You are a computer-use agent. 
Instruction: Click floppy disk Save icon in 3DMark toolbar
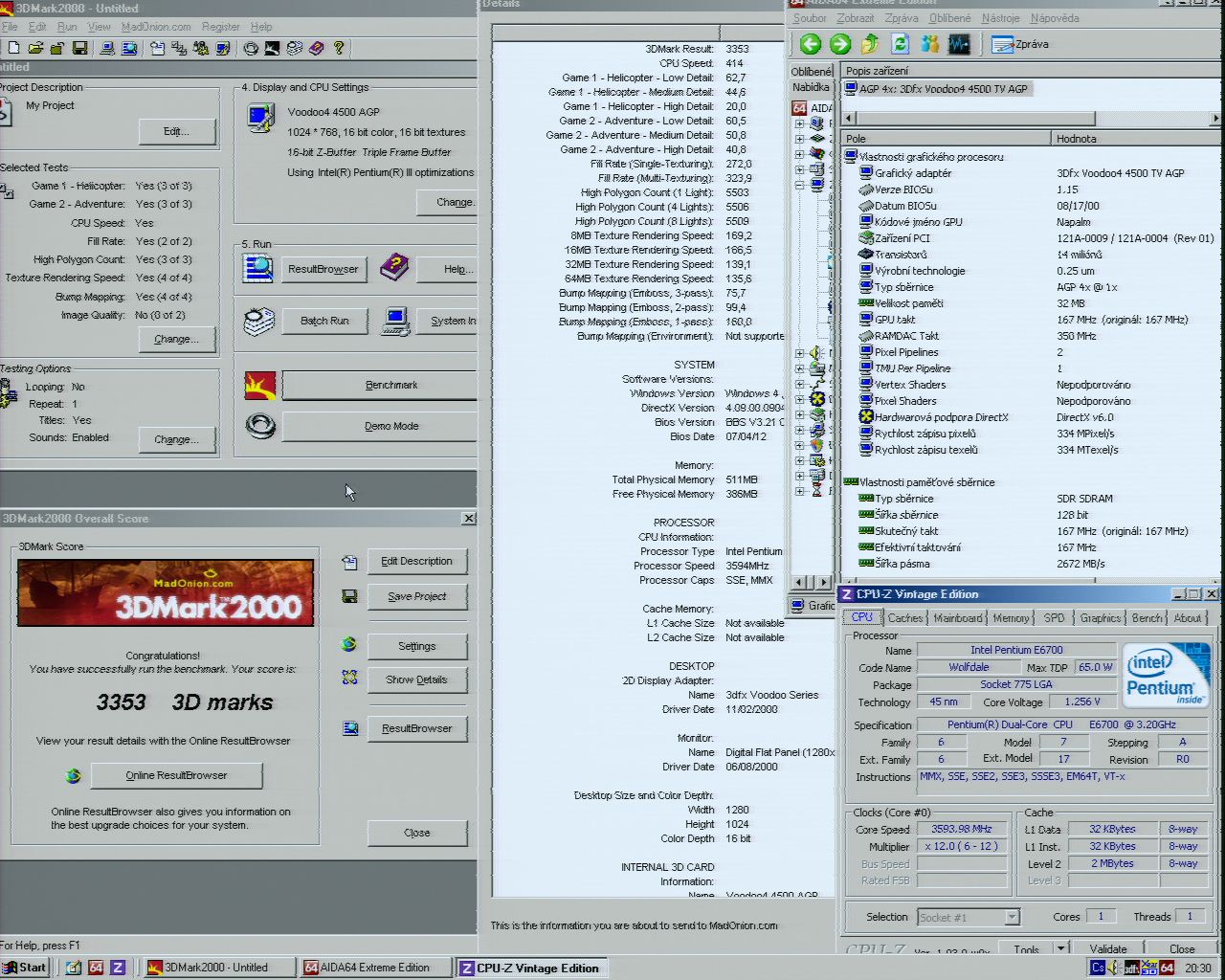[80, 48]
